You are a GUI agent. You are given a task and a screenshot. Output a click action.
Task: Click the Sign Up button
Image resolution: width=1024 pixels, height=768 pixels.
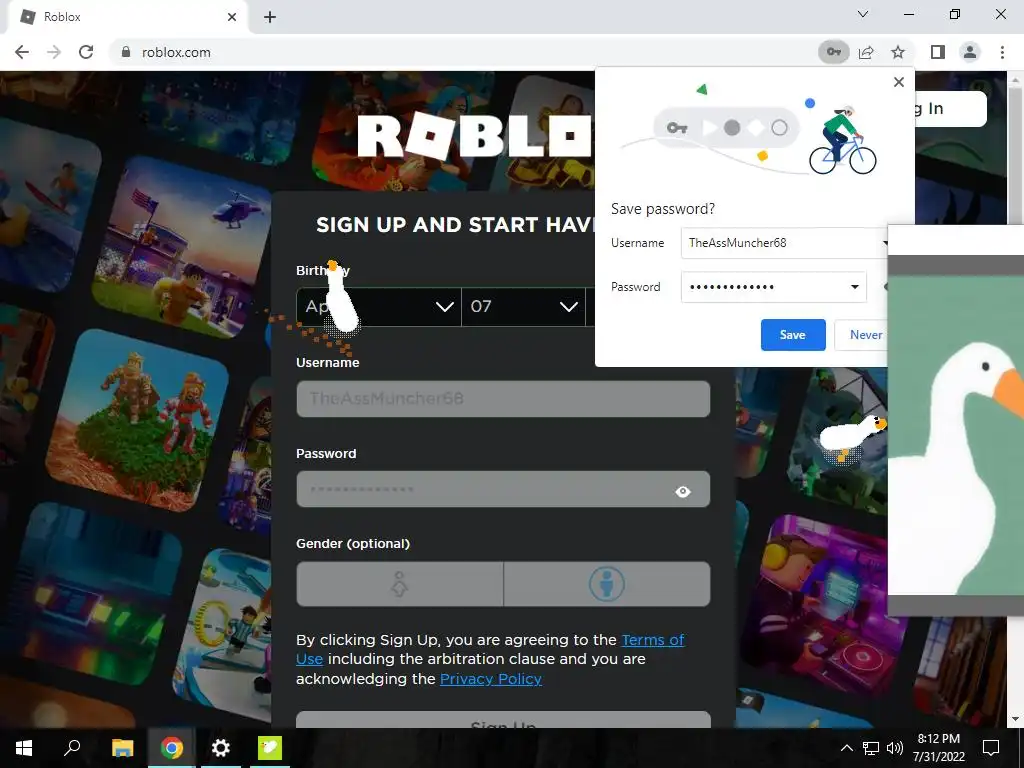coord(503,720)
